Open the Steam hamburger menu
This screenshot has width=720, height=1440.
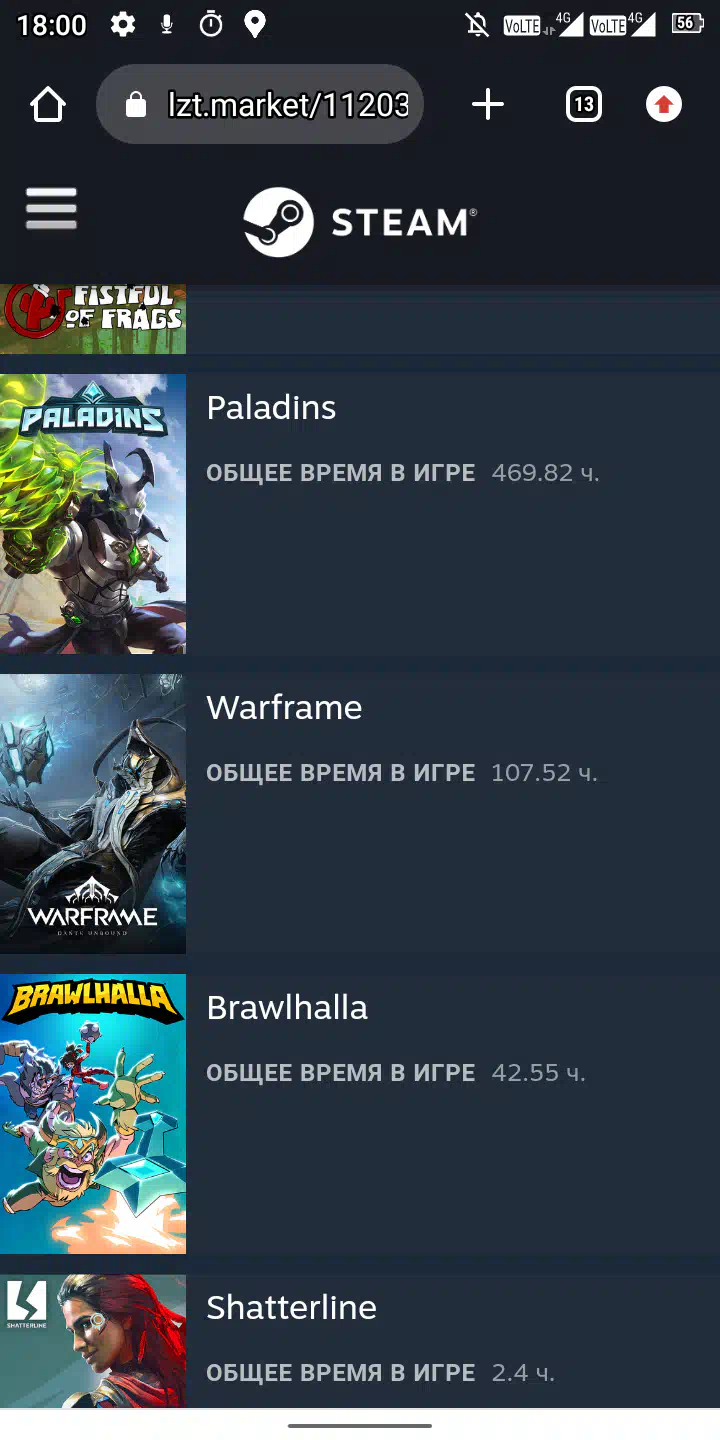(x=51, y=208)
